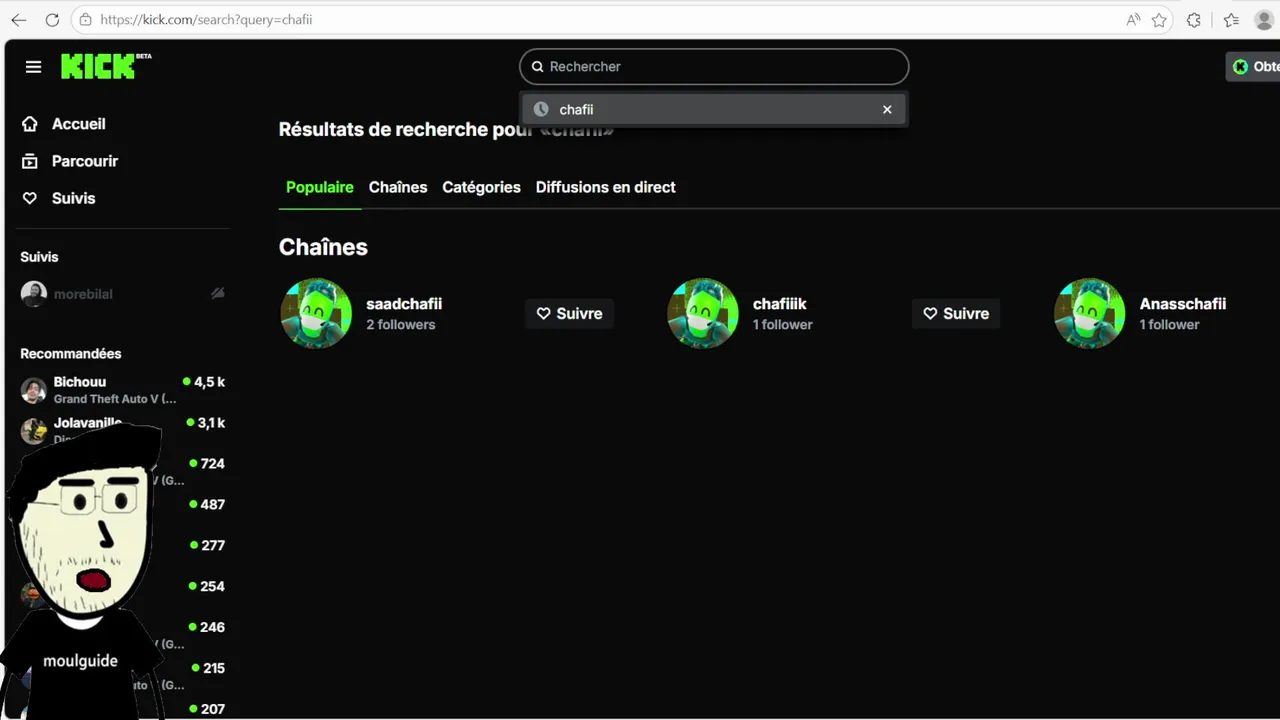The image size is (1280, 720).
Task: Click the 254 viewer count entry
Action: coord(207,587)
